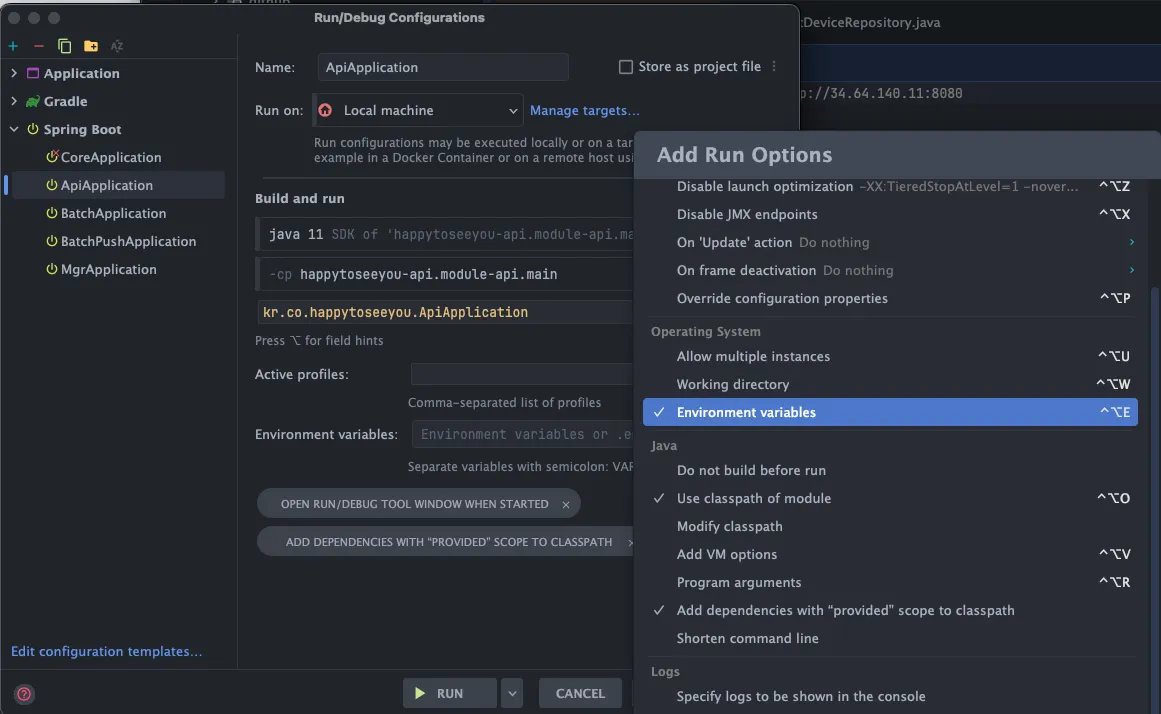
Task: Sort configurations alphabetically icon
Action: [116, 46]
